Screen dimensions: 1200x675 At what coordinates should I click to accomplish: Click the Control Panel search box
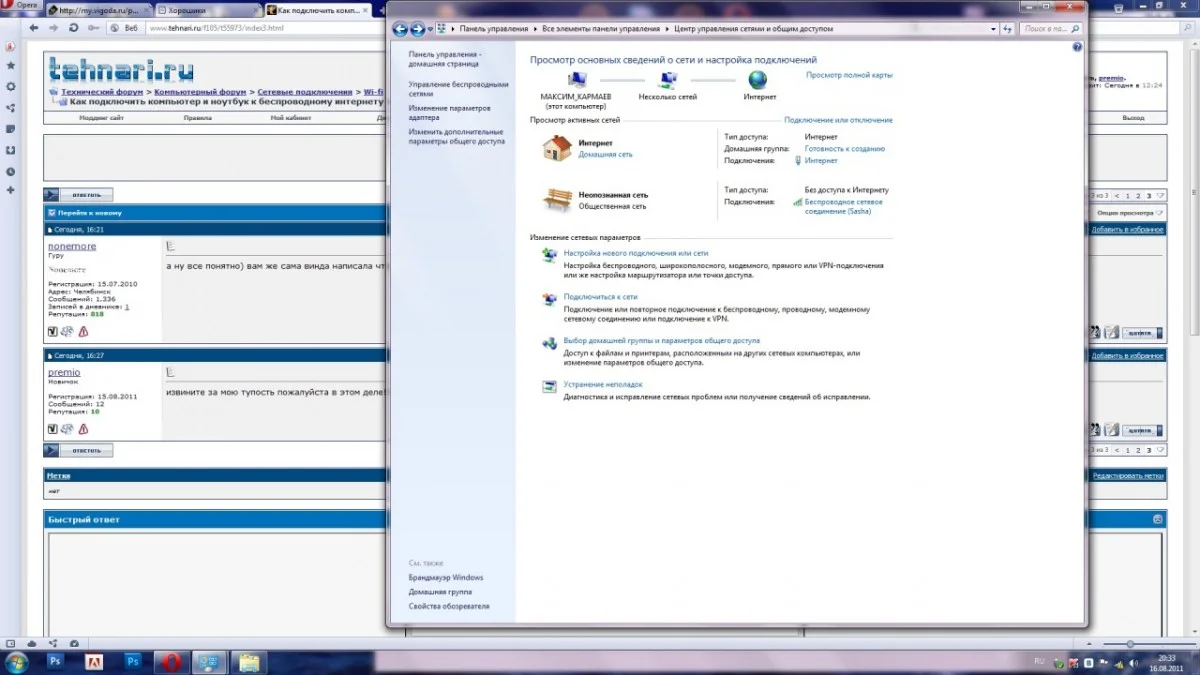pyautogui.click(x=1050, y=29)
